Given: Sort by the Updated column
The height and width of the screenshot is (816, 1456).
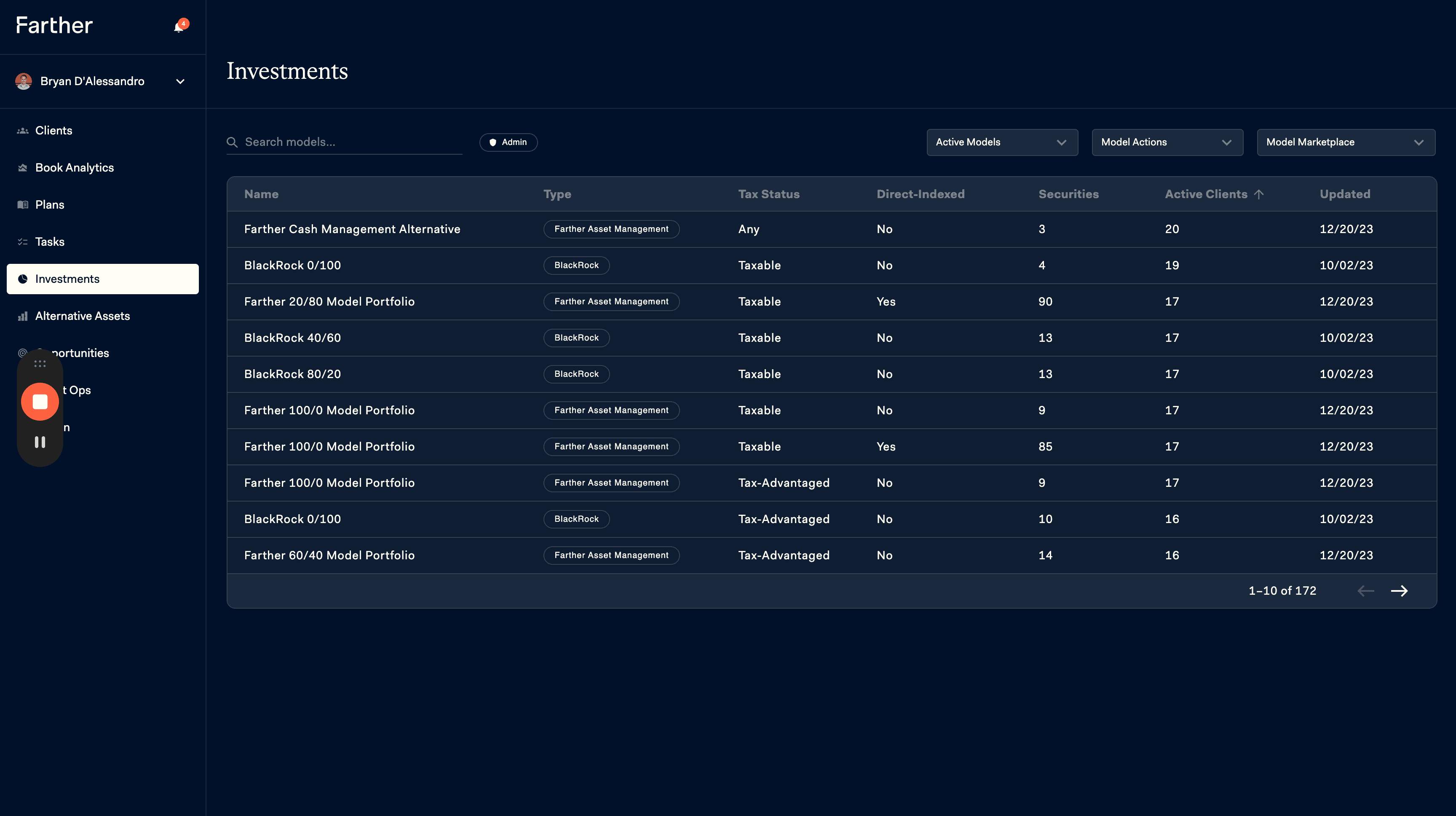Looking at the screenshot, I should point(1345,195).
